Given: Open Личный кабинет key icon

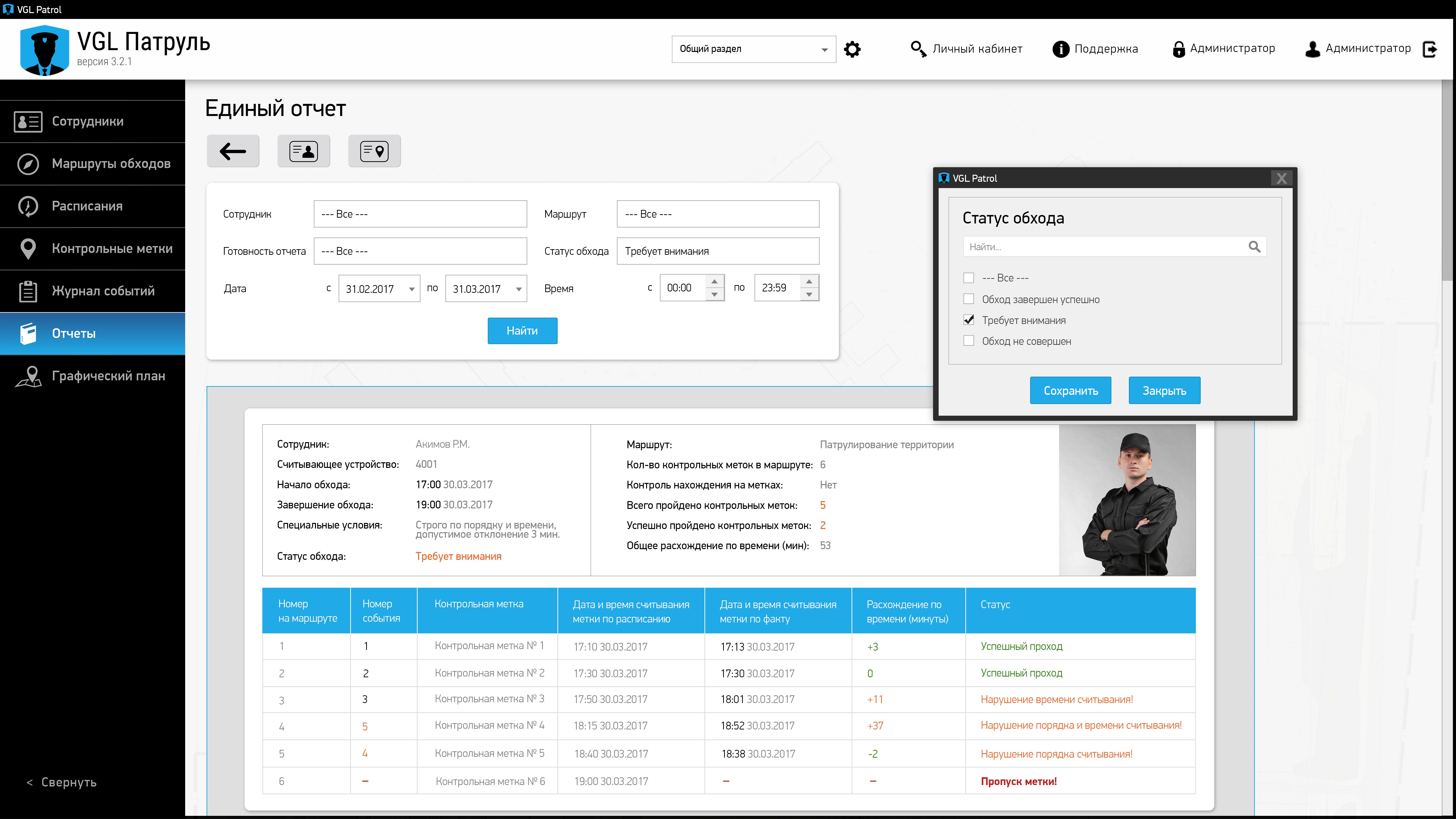Looking at the screenshot, I should tap(918, 49).
